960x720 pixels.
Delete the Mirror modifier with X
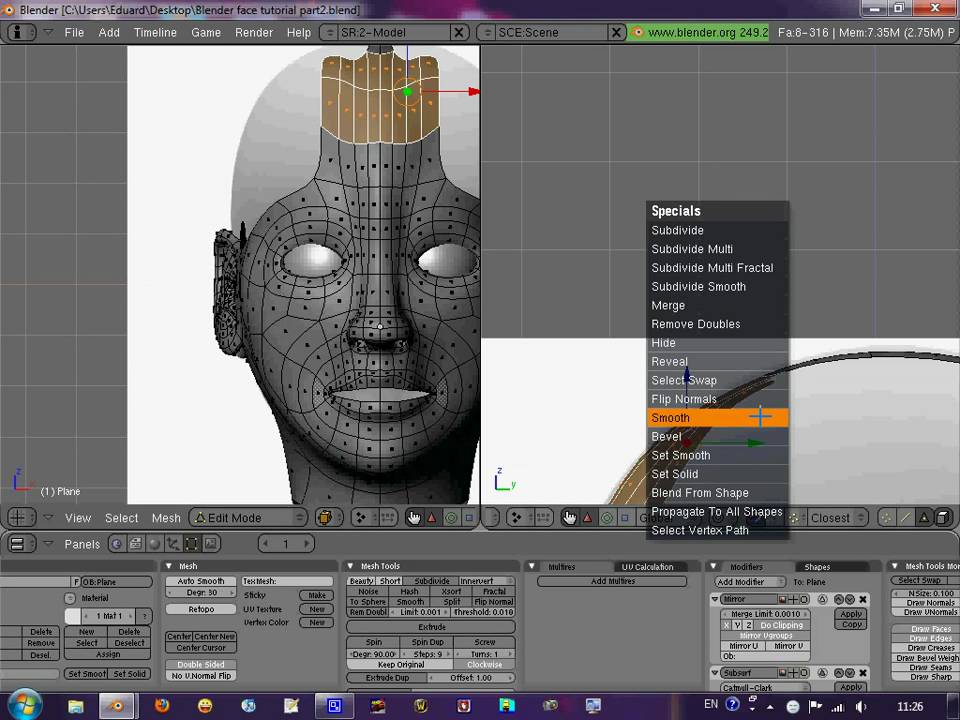tap(863, 599)
